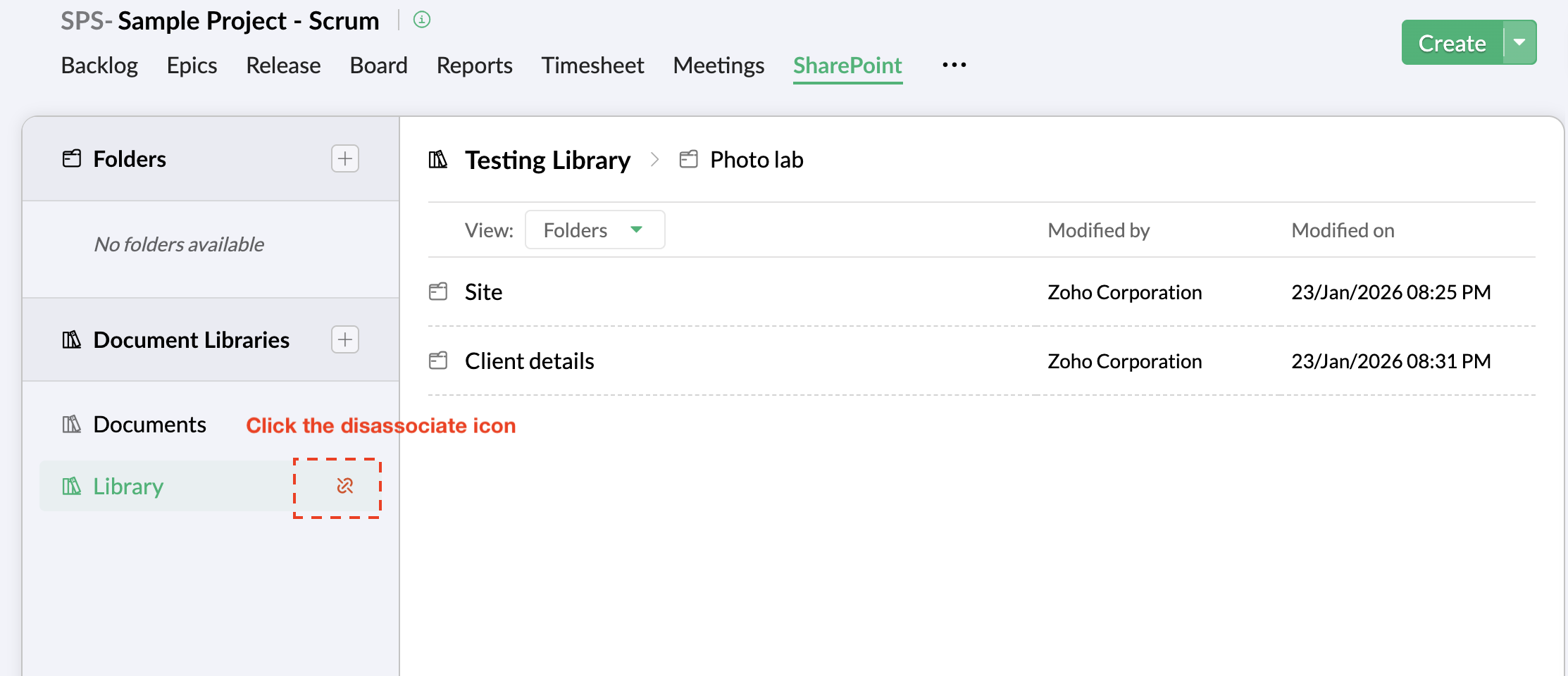Expand the Create button dropdown arrow
The image size is (1568, 676).
tap(1519, 43)
